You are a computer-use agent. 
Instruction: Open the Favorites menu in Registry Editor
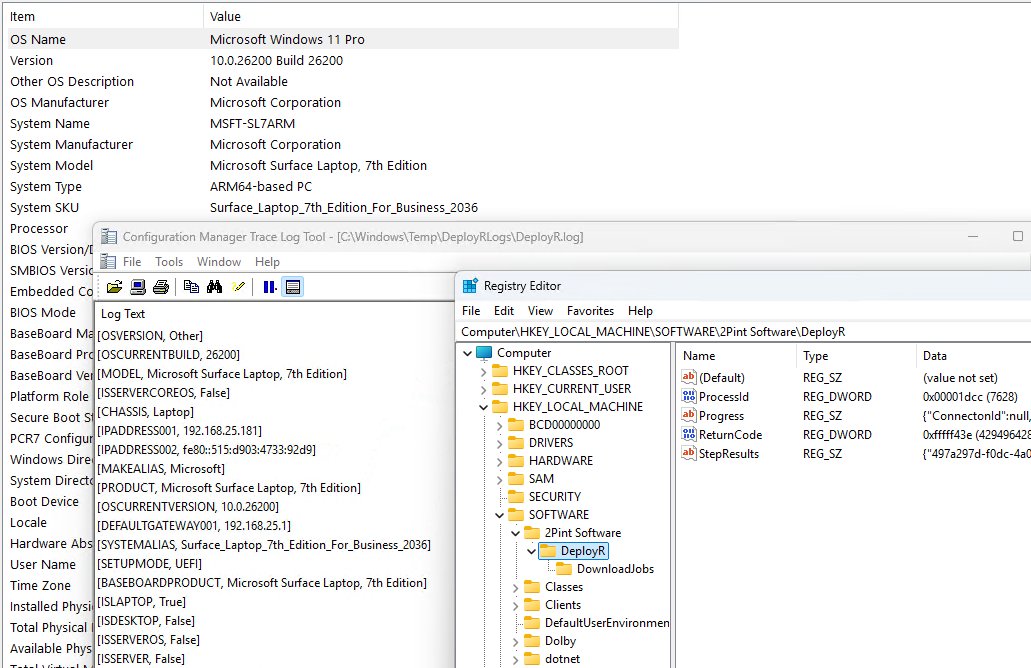click(590, 311)
